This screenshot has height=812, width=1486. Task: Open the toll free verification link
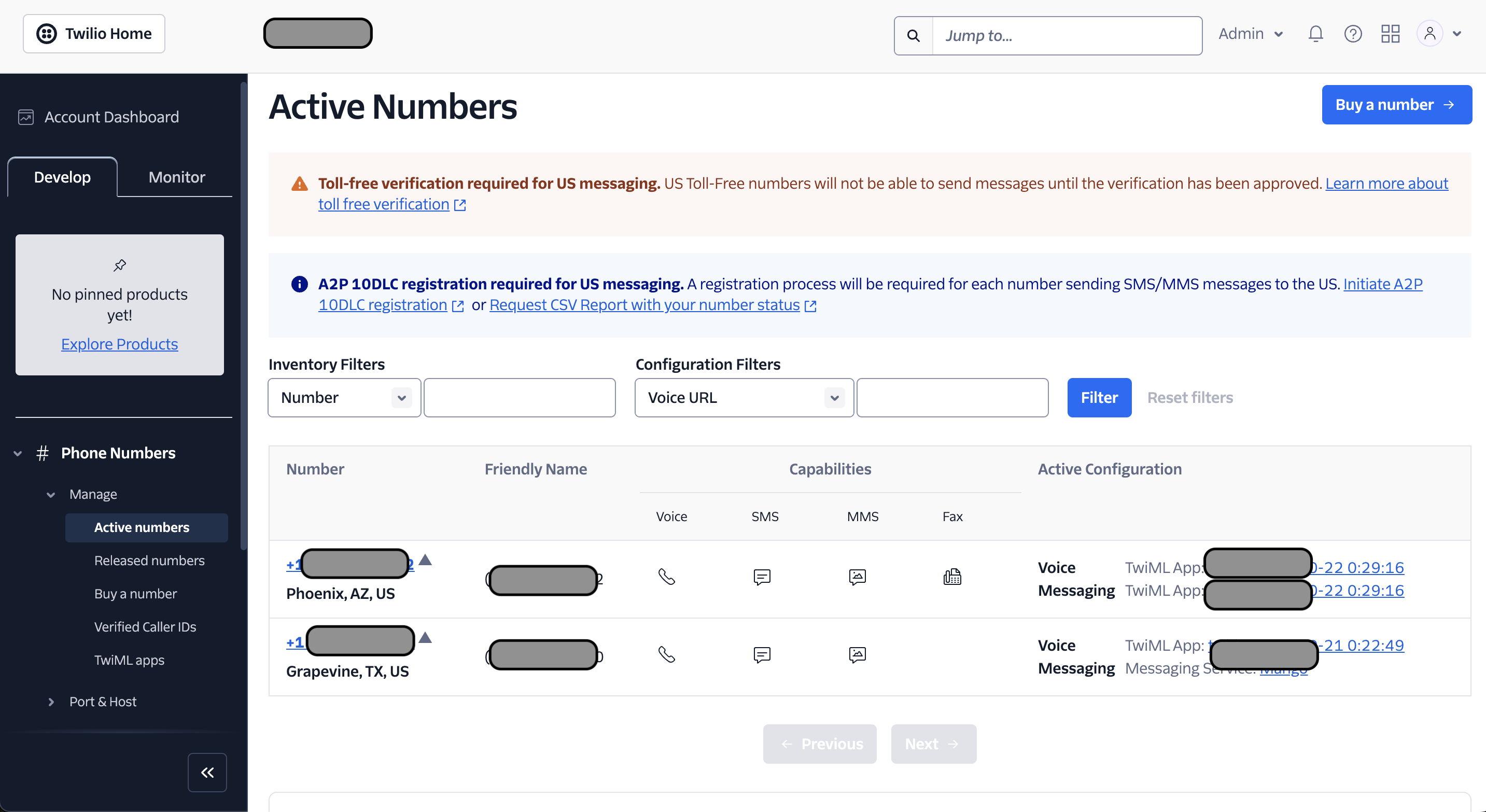[x=384, y=205]
